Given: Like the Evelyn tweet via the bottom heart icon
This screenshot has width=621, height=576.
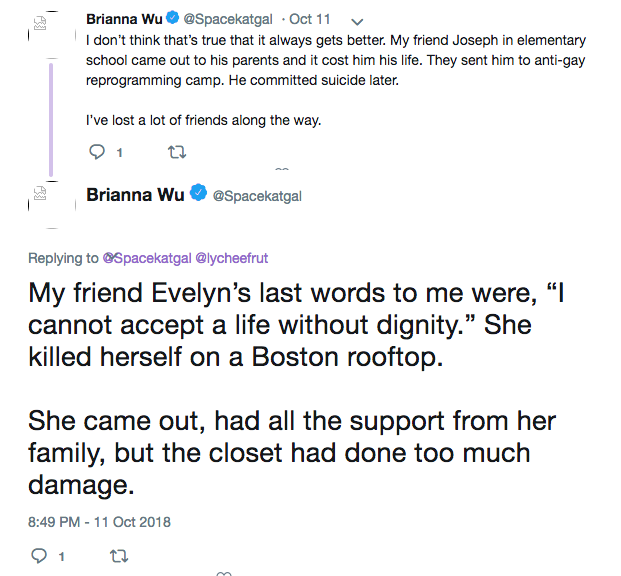Looking at the screenshot, I should pyautogui.click(x=224, y=573).
